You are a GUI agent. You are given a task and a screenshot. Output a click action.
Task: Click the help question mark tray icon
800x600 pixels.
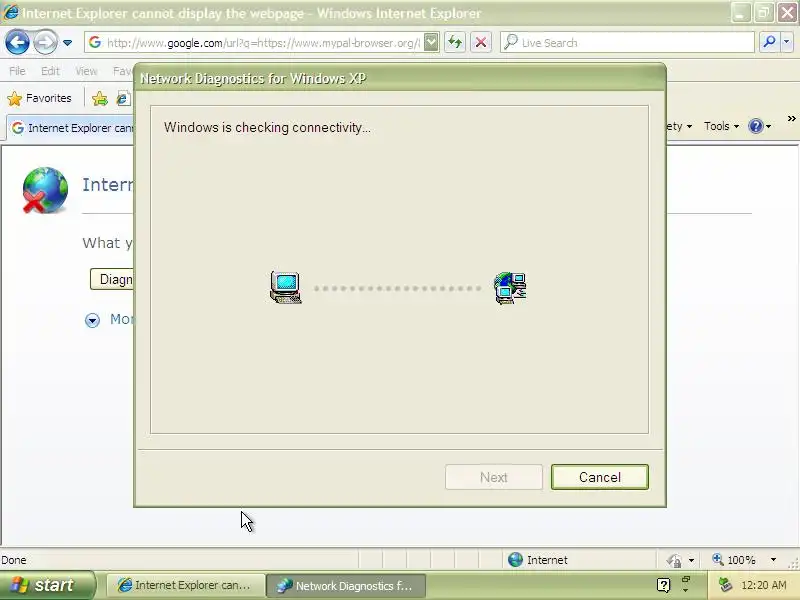663,585
